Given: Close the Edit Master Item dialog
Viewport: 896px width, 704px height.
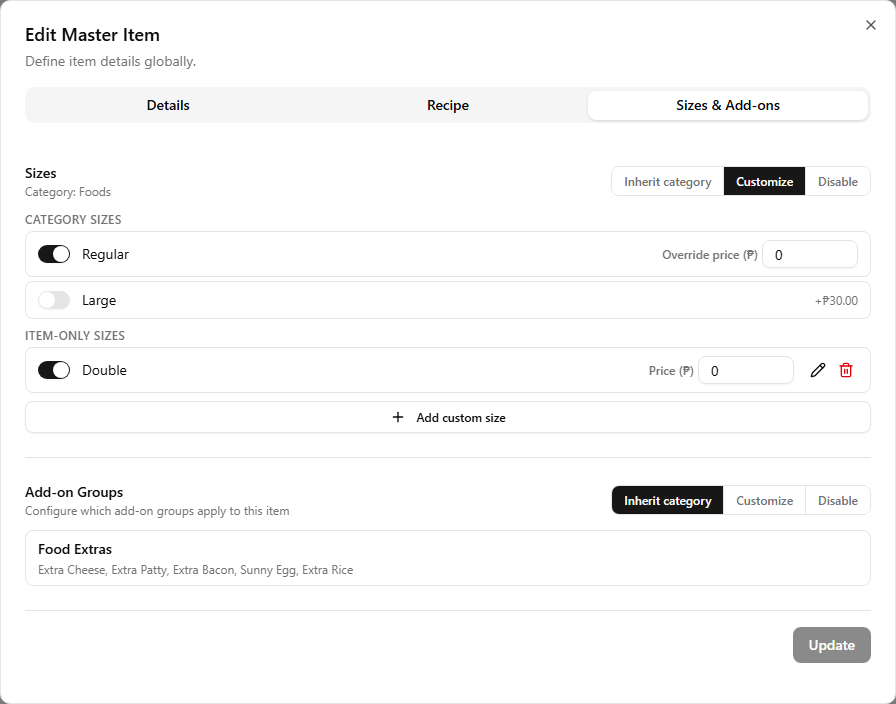Looking at the screenshot, I should click(x=870, y=25).
